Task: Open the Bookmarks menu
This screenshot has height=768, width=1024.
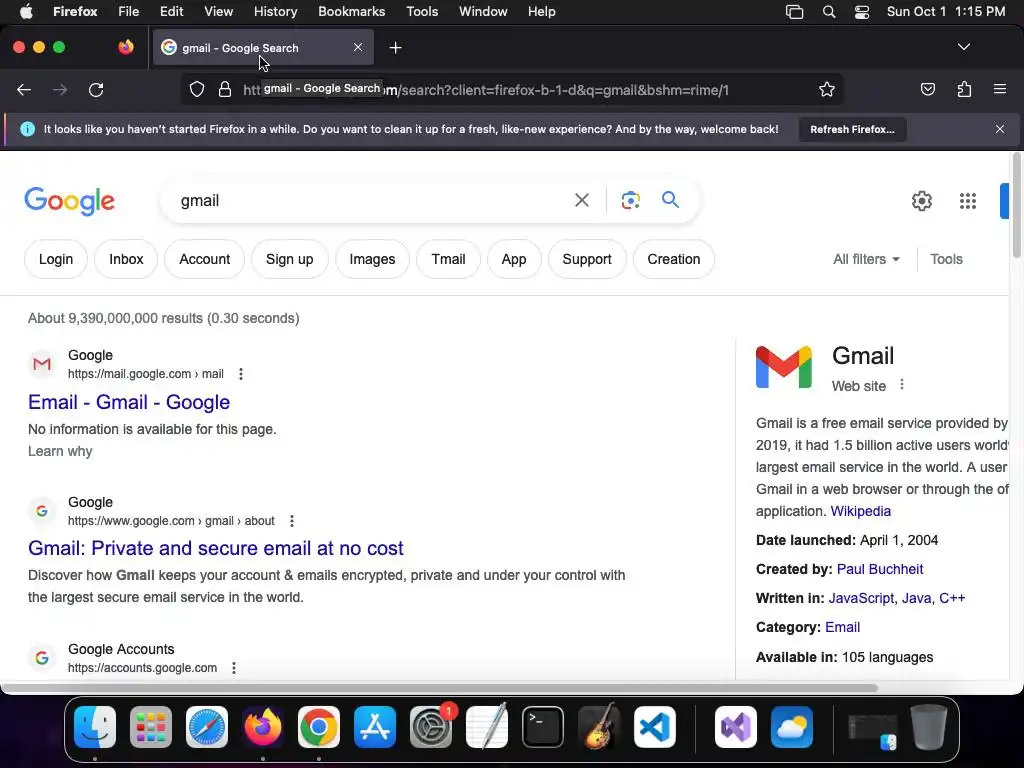Action: tap(351, 12)
